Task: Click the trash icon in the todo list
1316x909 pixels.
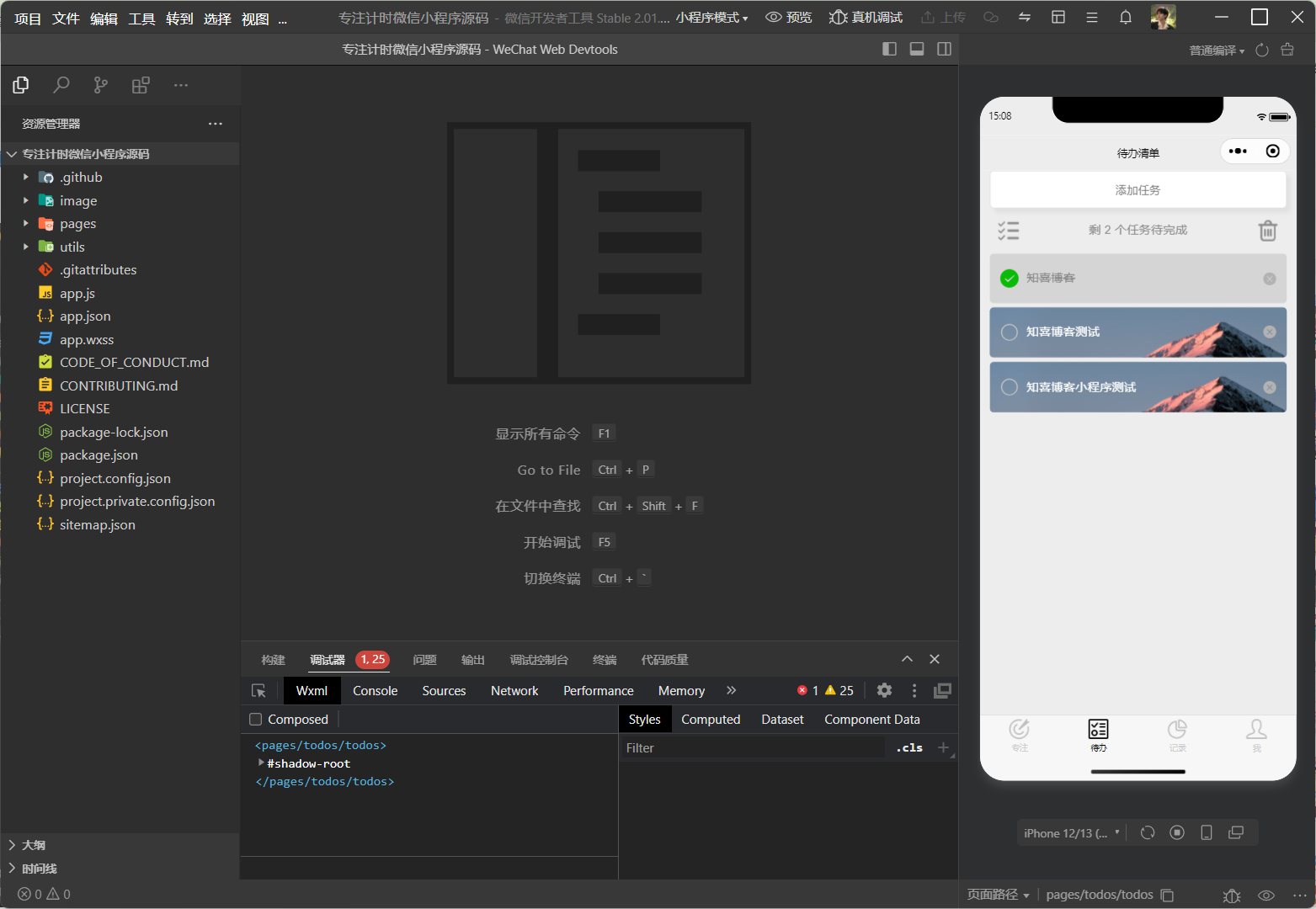Action: 1267,231
